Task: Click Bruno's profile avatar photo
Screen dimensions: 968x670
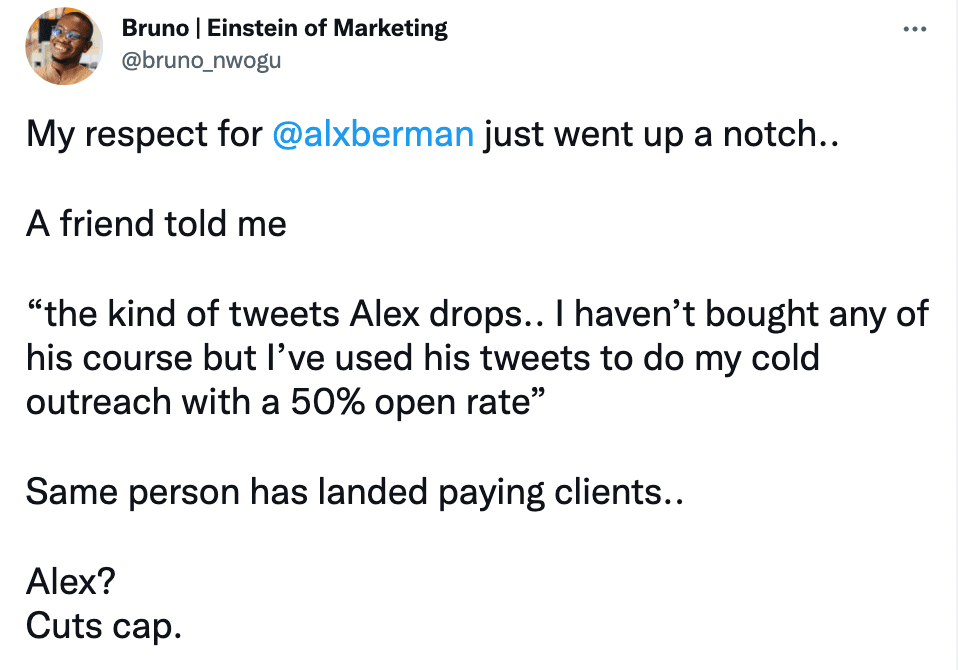Action: pyautogui.click(x=63, y=45)
